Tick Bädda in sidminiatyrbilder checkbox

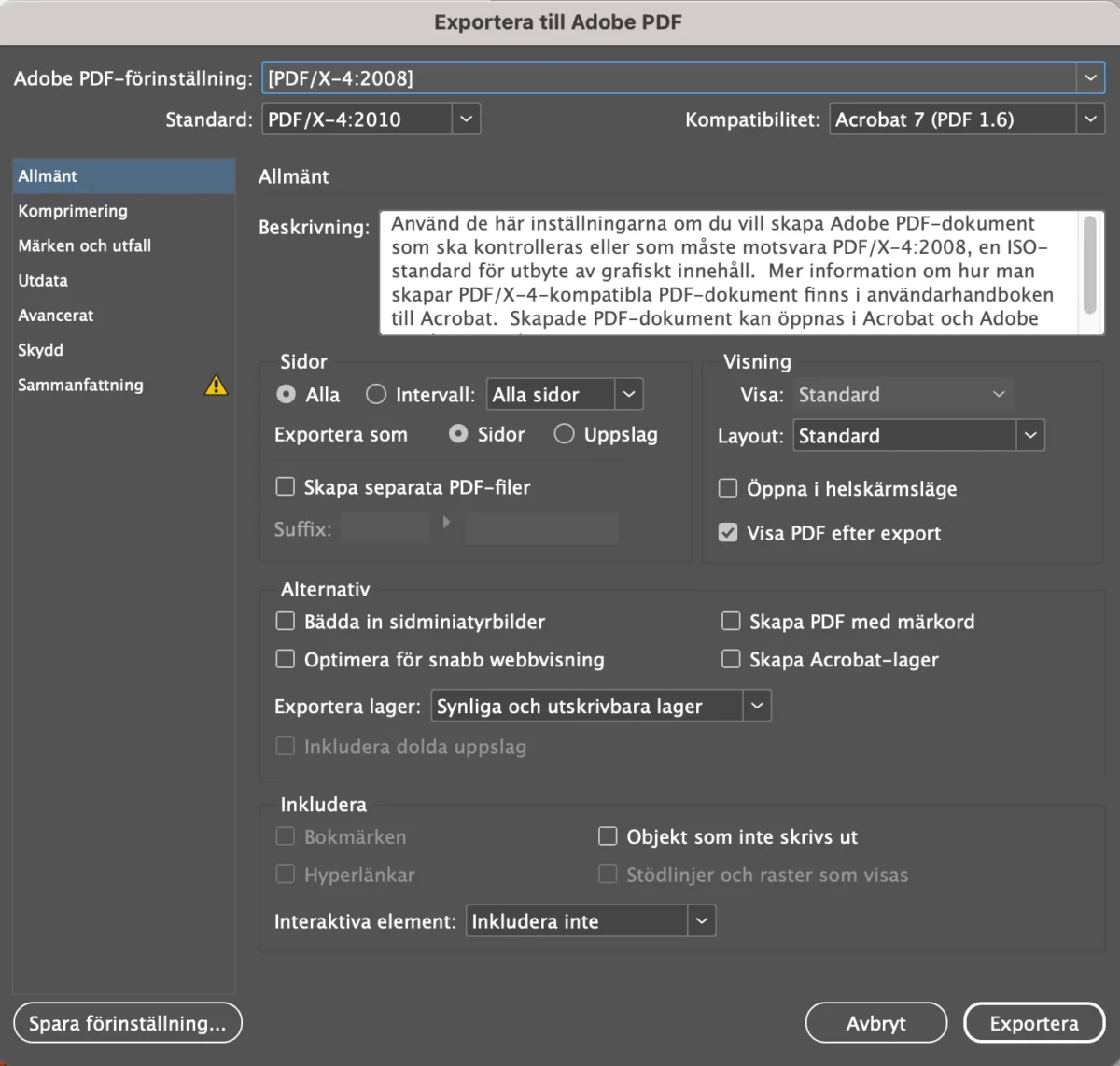pyautogui.click(x=286, y=621)
